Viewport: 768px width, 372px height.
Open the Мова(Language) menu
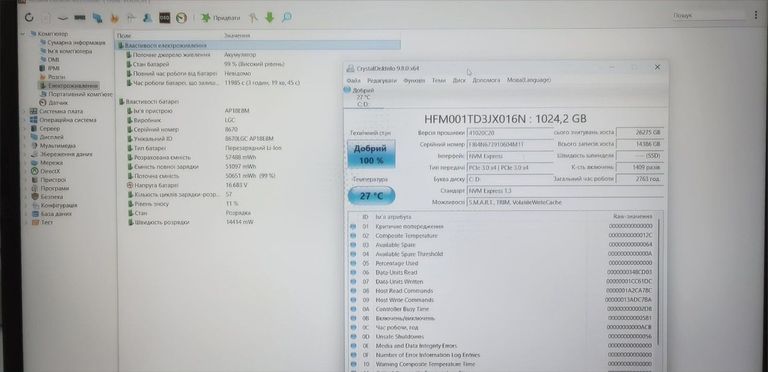(529, 80)
